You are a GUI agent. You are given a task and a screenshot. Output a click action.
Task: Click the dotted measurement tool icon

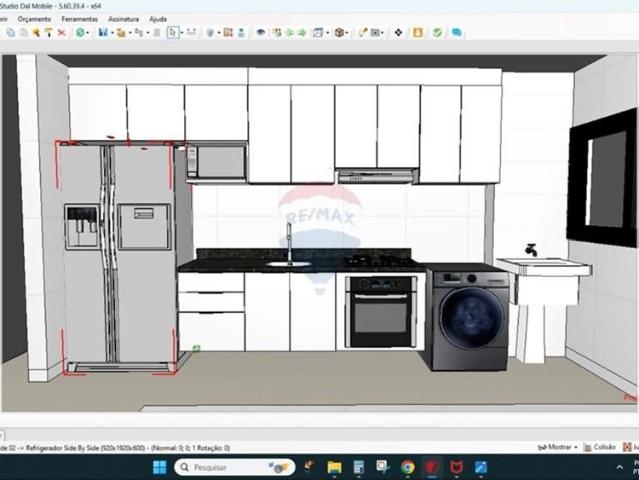[x=192, y=33]
